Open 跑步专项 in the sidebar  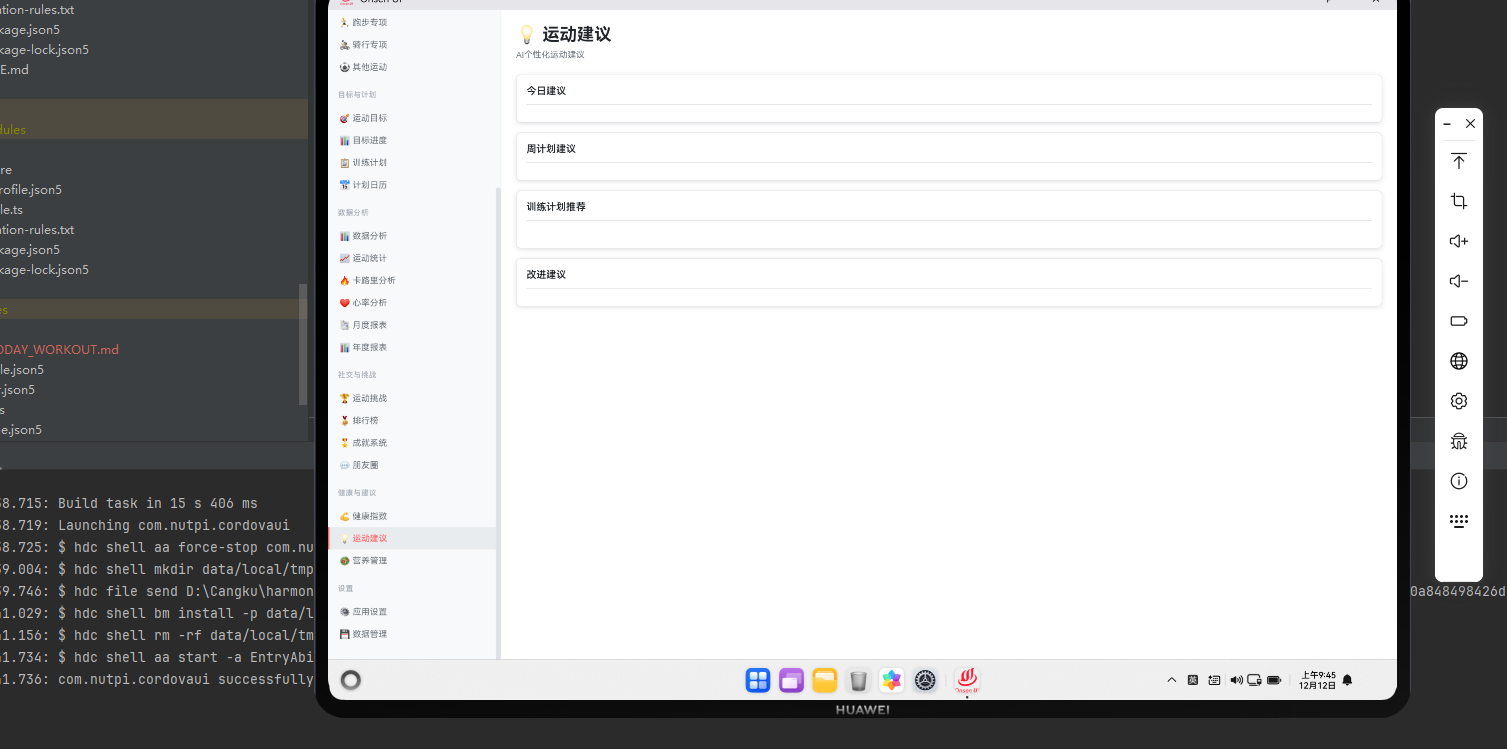coord(412,22)
